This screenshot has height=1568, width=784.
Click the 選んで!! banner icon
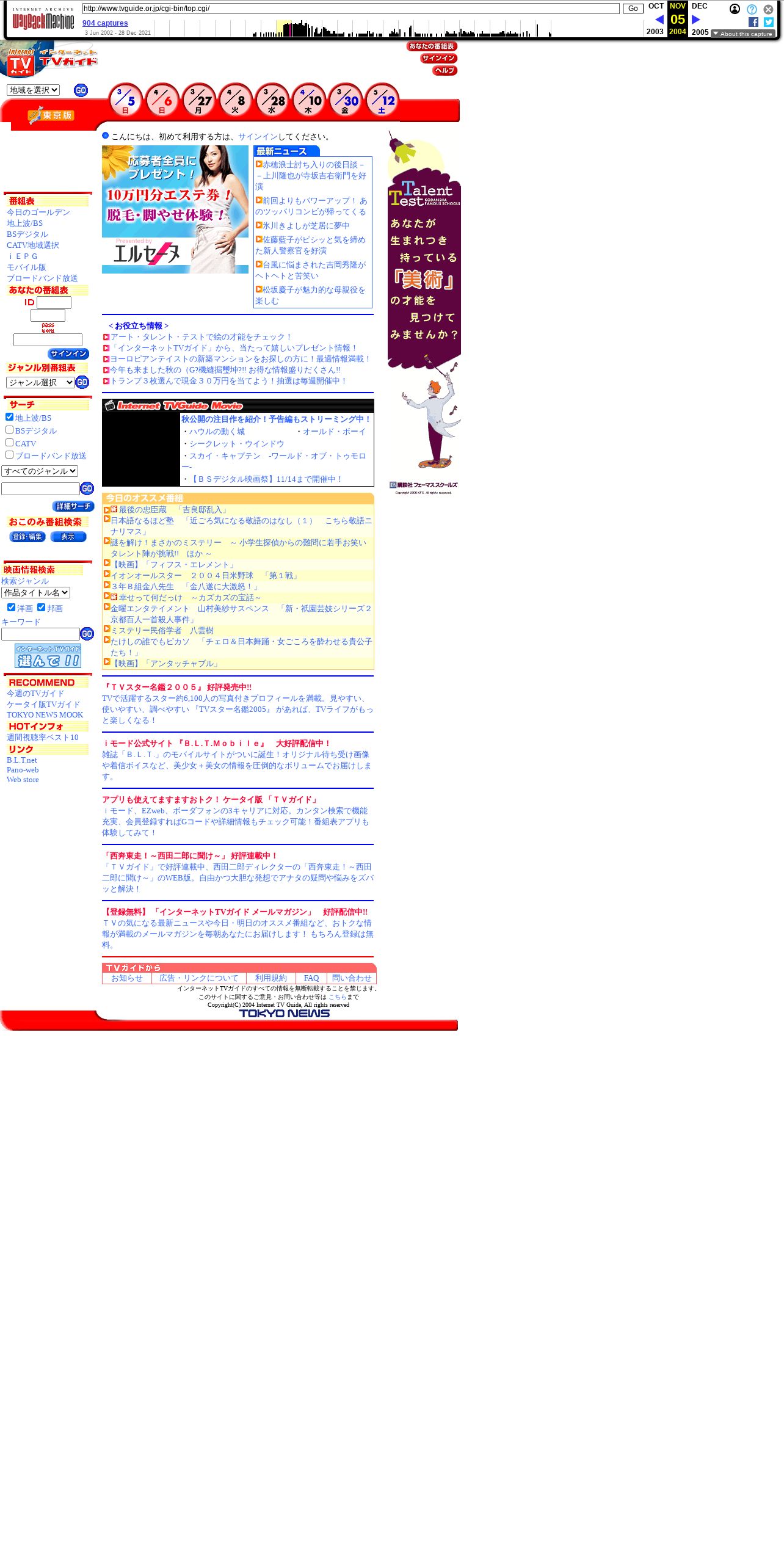tap(48, 656)
